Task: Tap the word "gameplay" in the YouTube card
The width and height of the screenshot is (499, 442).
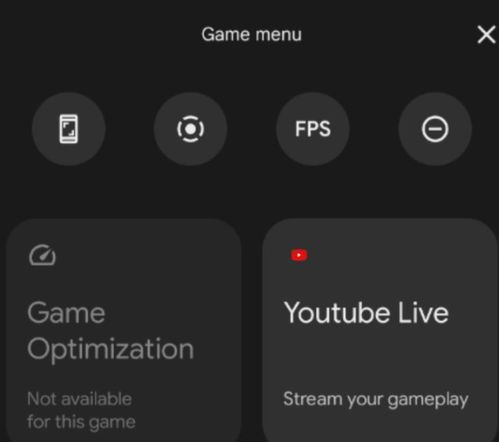Action: [428, 400]
